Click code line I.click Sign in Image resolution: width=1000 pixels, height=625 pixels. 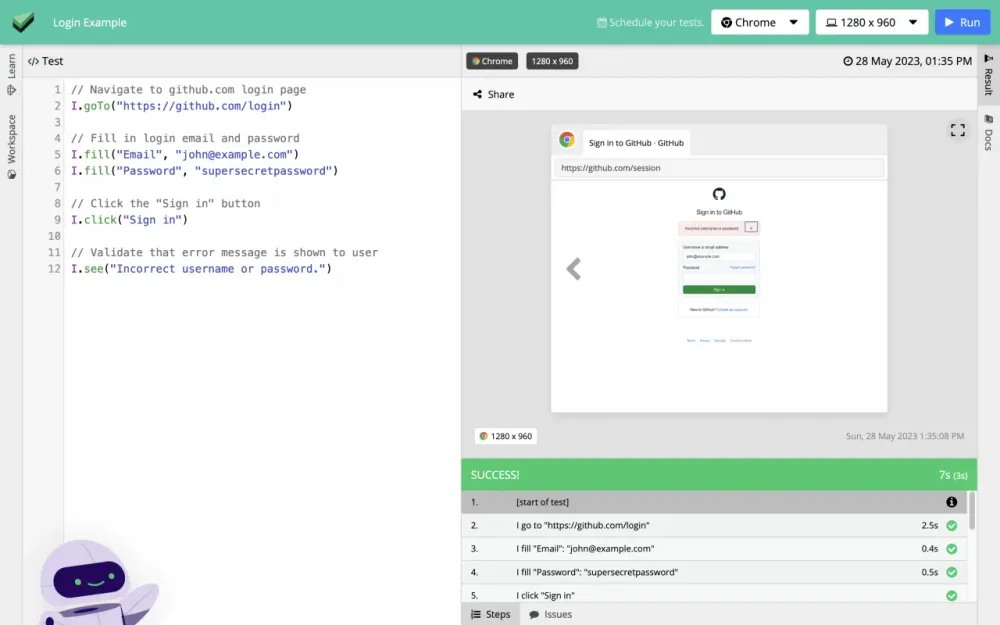click(129, 219)
